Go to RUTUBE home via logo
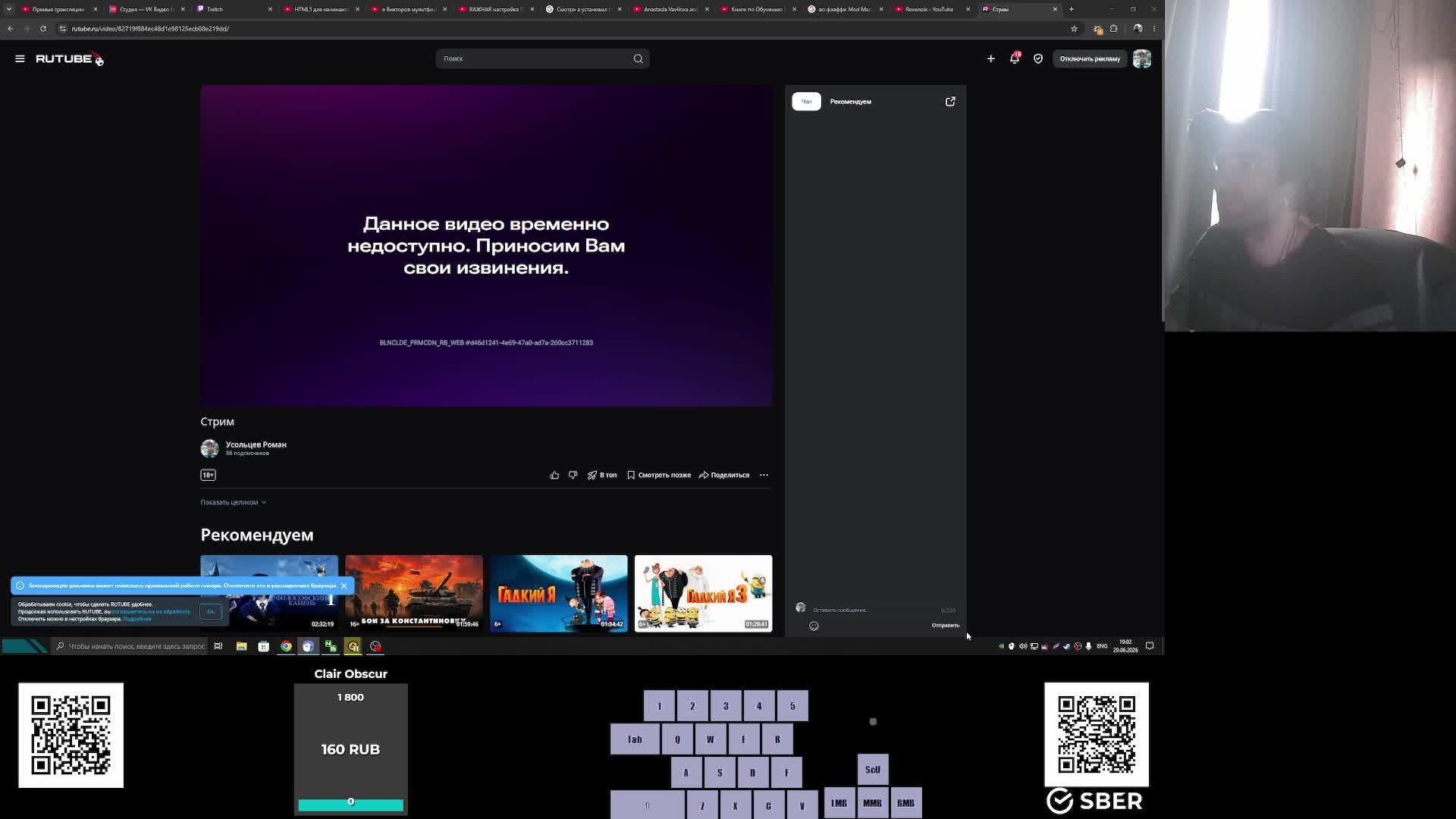The height and width of the screenshot is (819, 1456). (68, 58)
